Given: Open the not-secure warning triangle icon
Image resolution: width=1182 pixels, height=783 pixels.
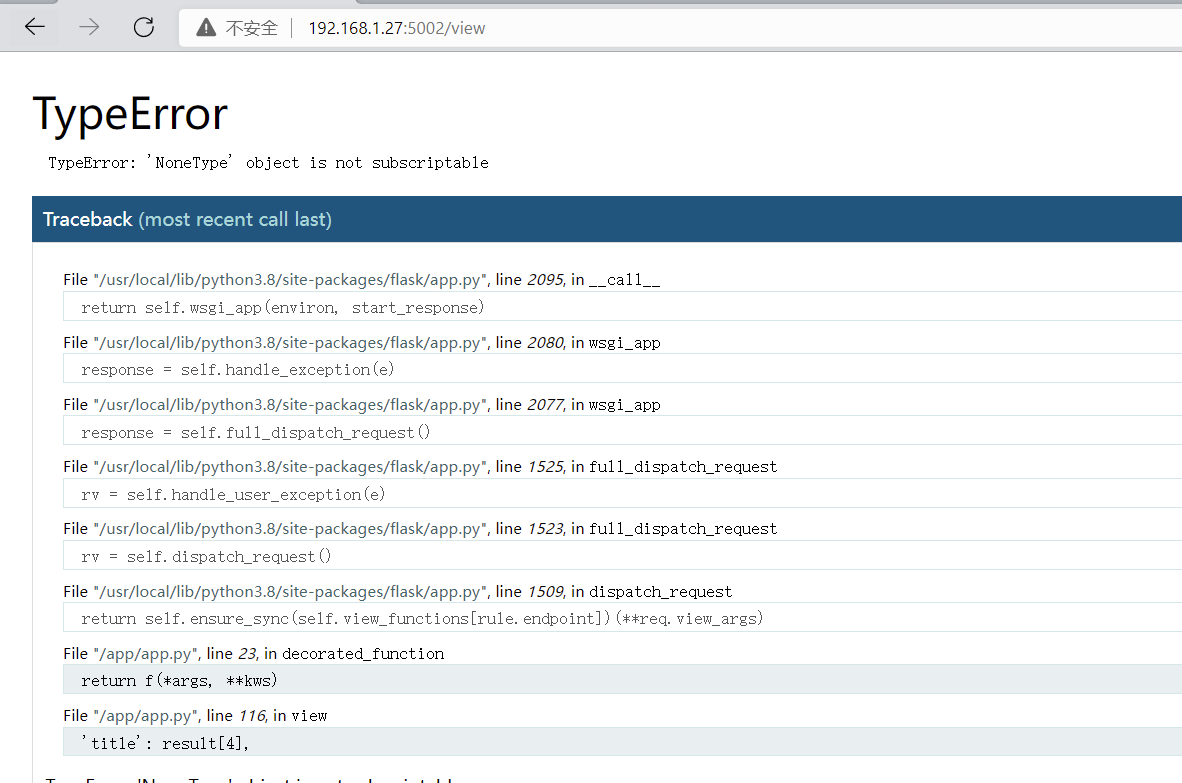Looking at the screenshot, I should point(206,28).
